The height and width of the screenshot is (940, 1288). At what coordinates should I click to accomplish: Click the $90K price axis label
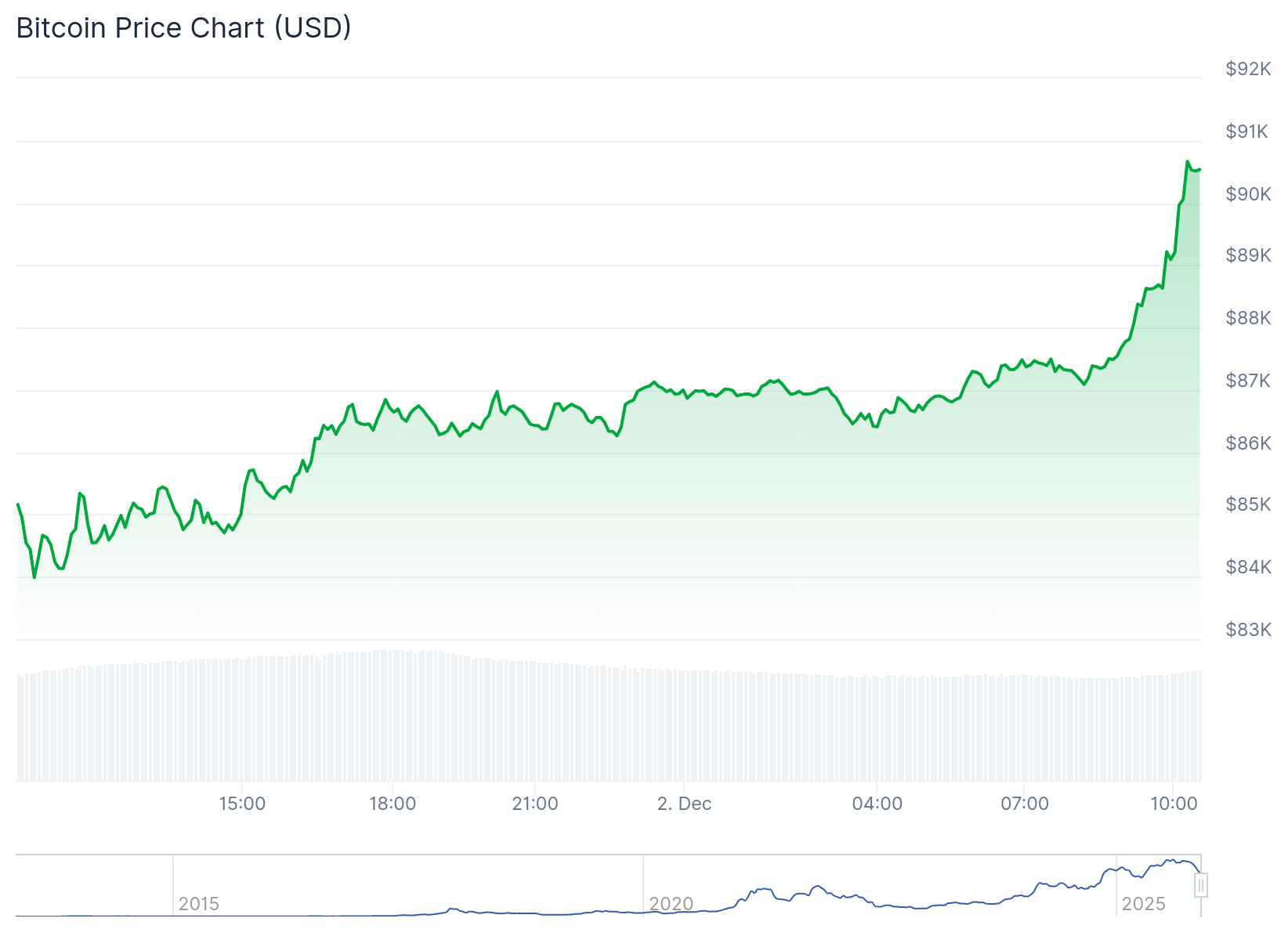coord(1248,193)
